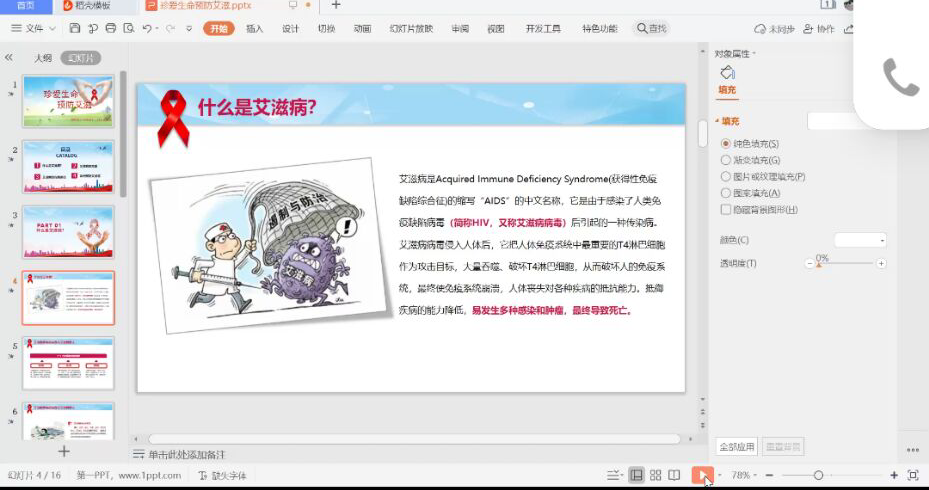
Task: Click the fit-to-window icon beside zoom
Action: [x=912, y=475]
